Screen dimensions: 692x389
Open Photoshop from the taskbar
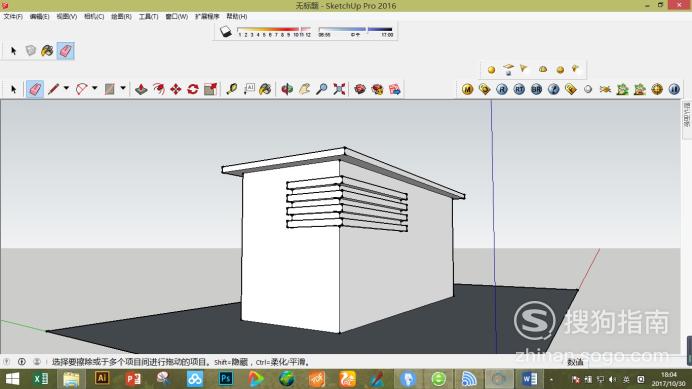click(x=226, y=378)
